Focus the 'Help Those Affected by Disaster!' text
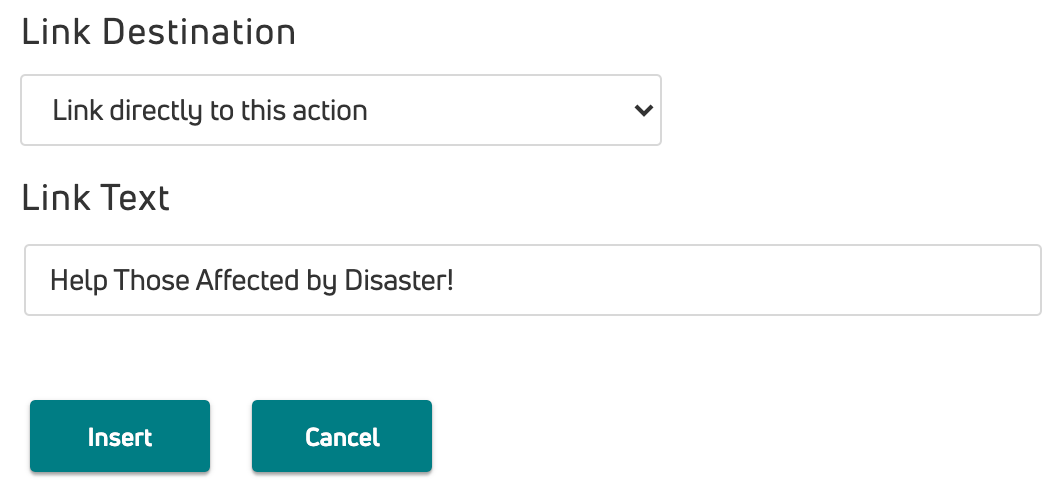This screenshot has height=488, width=1060. [252, 280]
